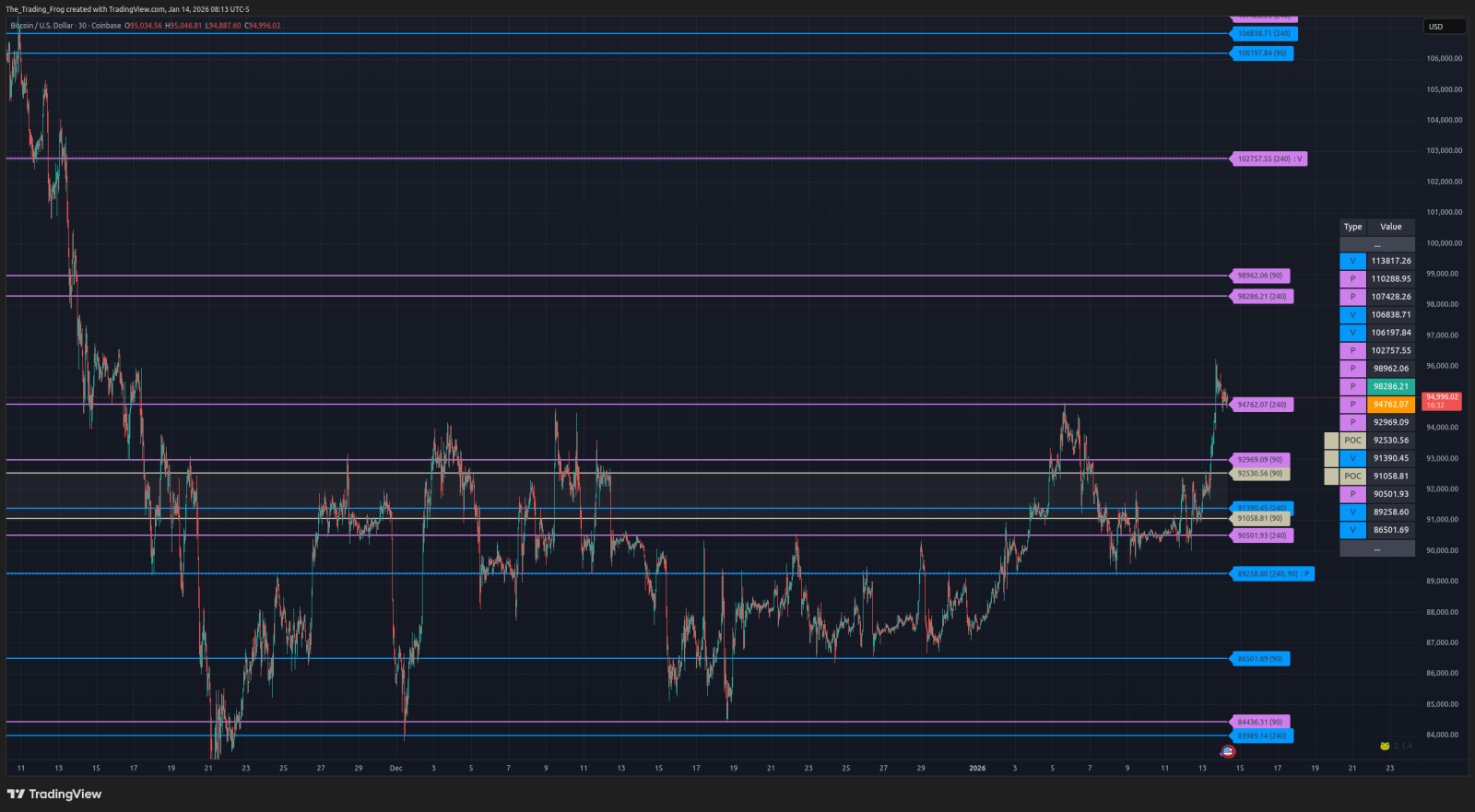Image resolution: width=1475 pixels, height=812 pixels.
Task: Expand the bottom ellipsis row in table
Action: tap(1376, 548)
